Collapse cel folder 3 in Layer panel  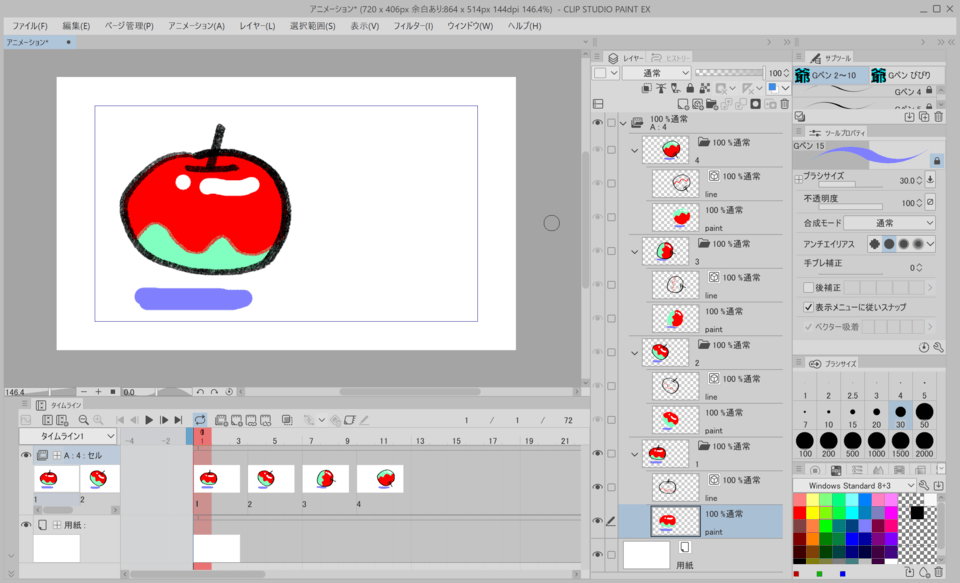634,252
